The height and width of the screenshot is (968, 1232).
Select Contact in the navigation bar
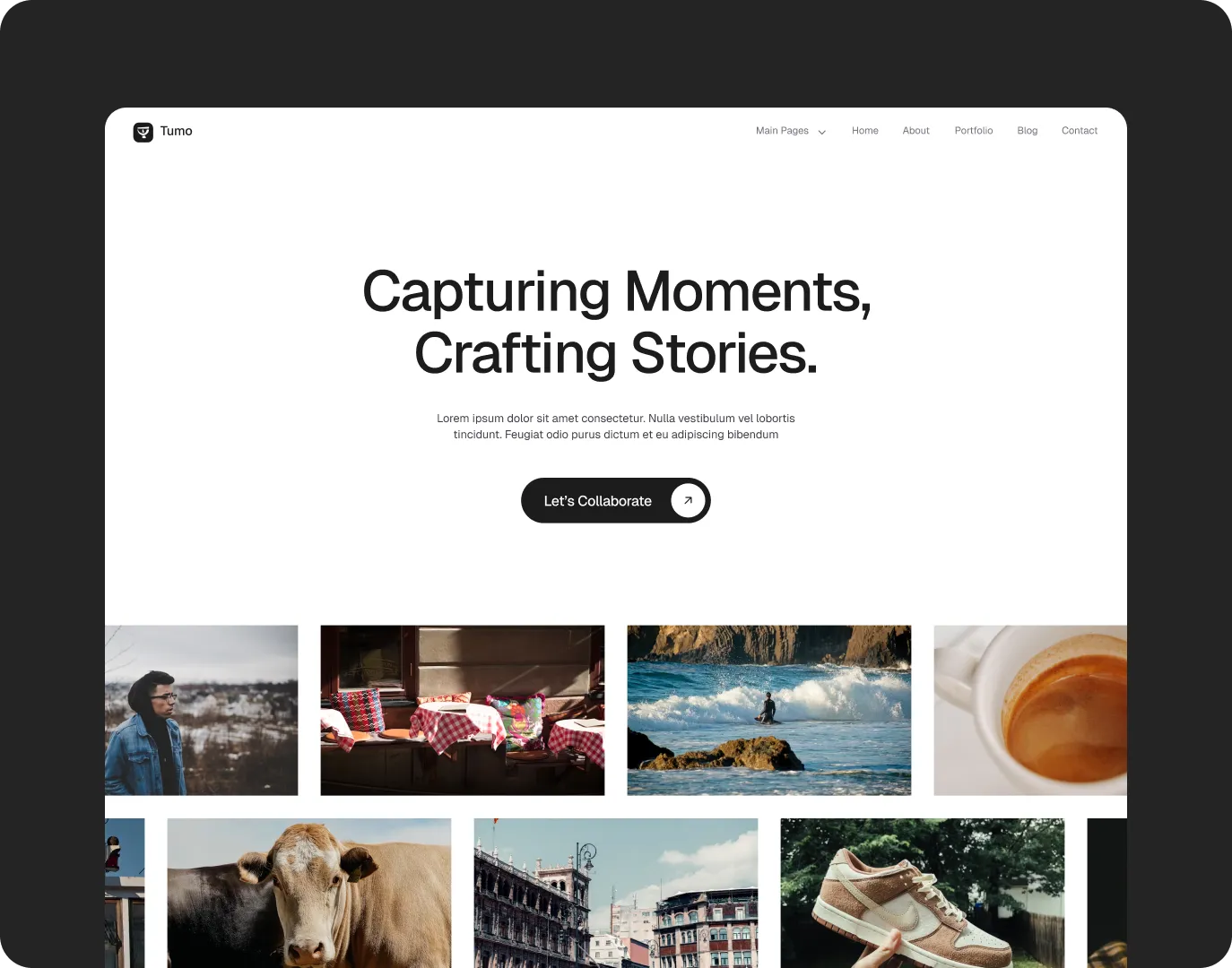click(x=1079, y=131)
